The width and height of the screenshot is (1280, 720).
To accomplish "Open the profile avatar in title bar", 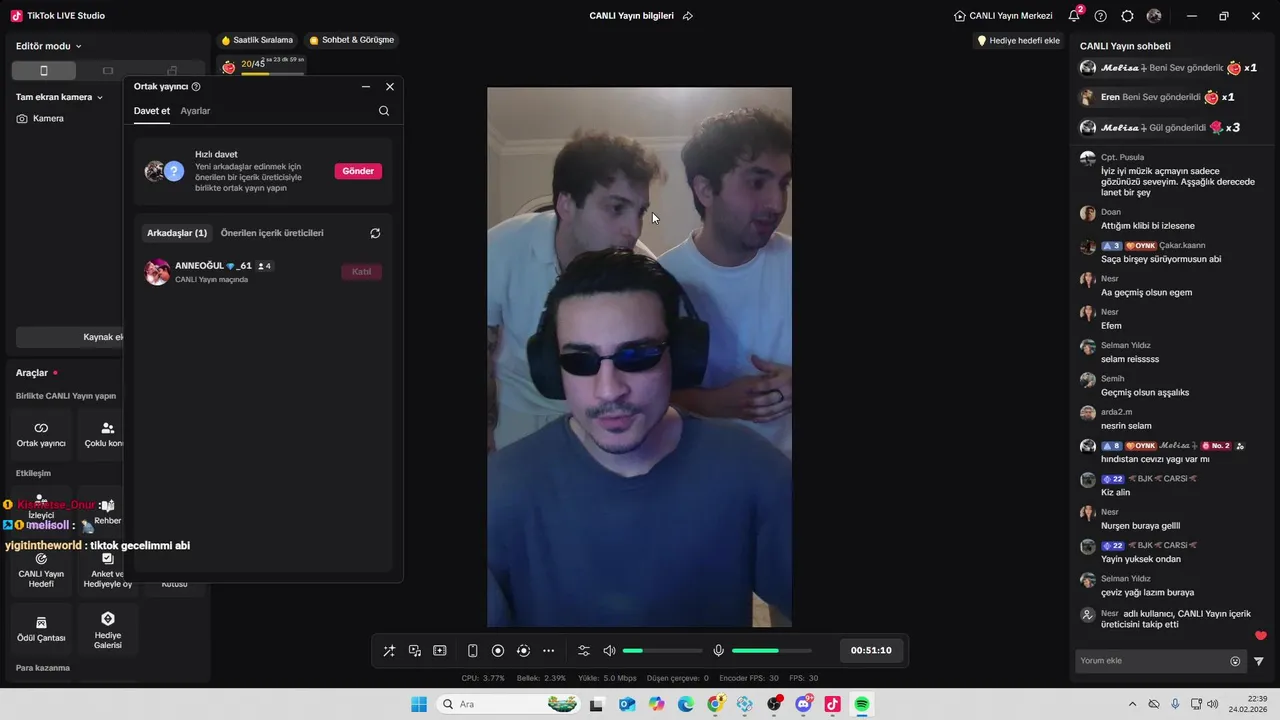I will click(1154, 16).
